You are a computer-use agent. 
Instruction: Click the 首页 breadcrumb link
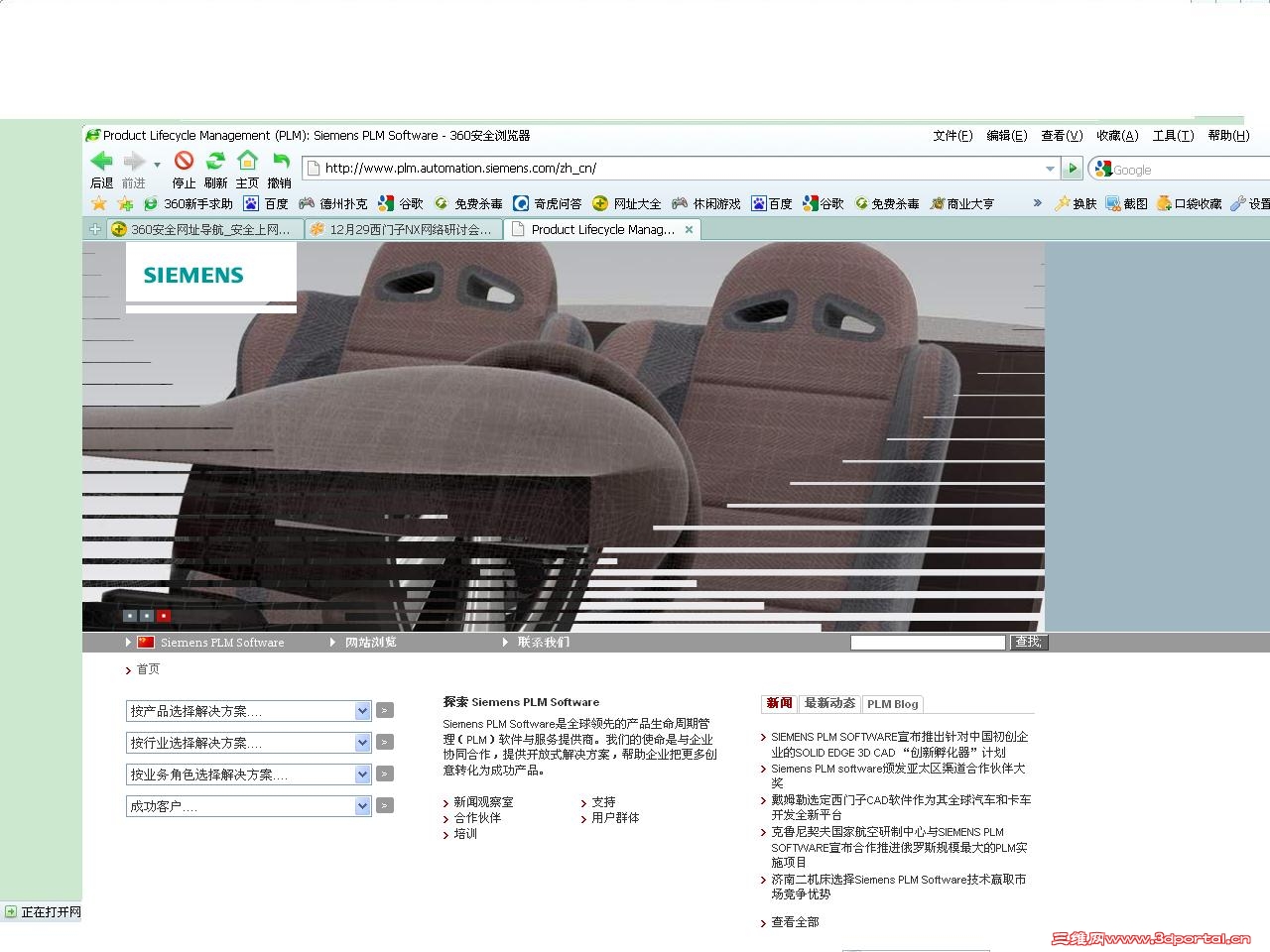coord(148,669)
